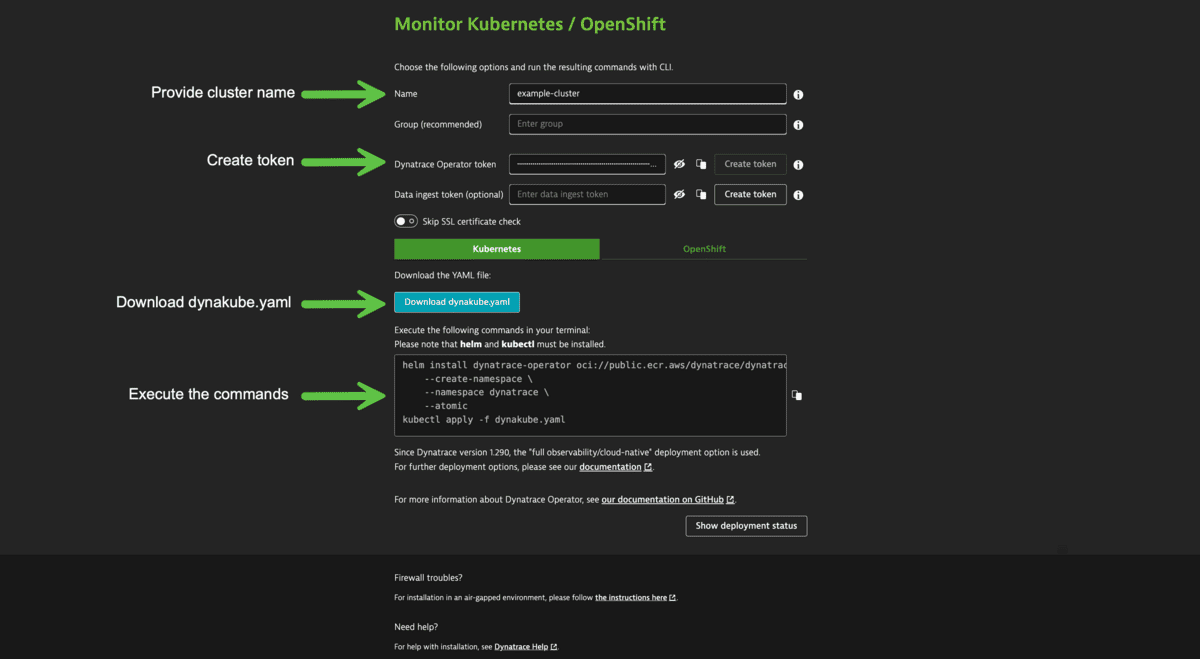The height and width of the screenshot is (659, 1200).
Task: Copy the helm install commands
Action: (797, 395)
